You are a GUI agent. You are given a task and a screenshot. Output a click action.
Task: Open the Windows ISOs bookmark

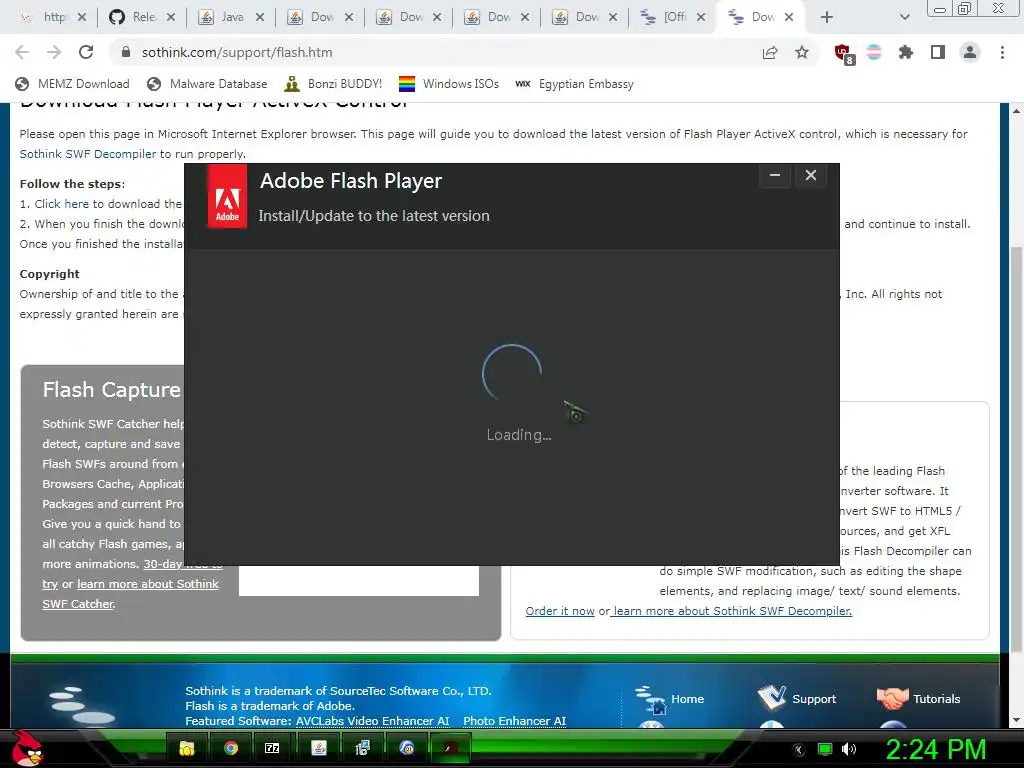(449, 84)
